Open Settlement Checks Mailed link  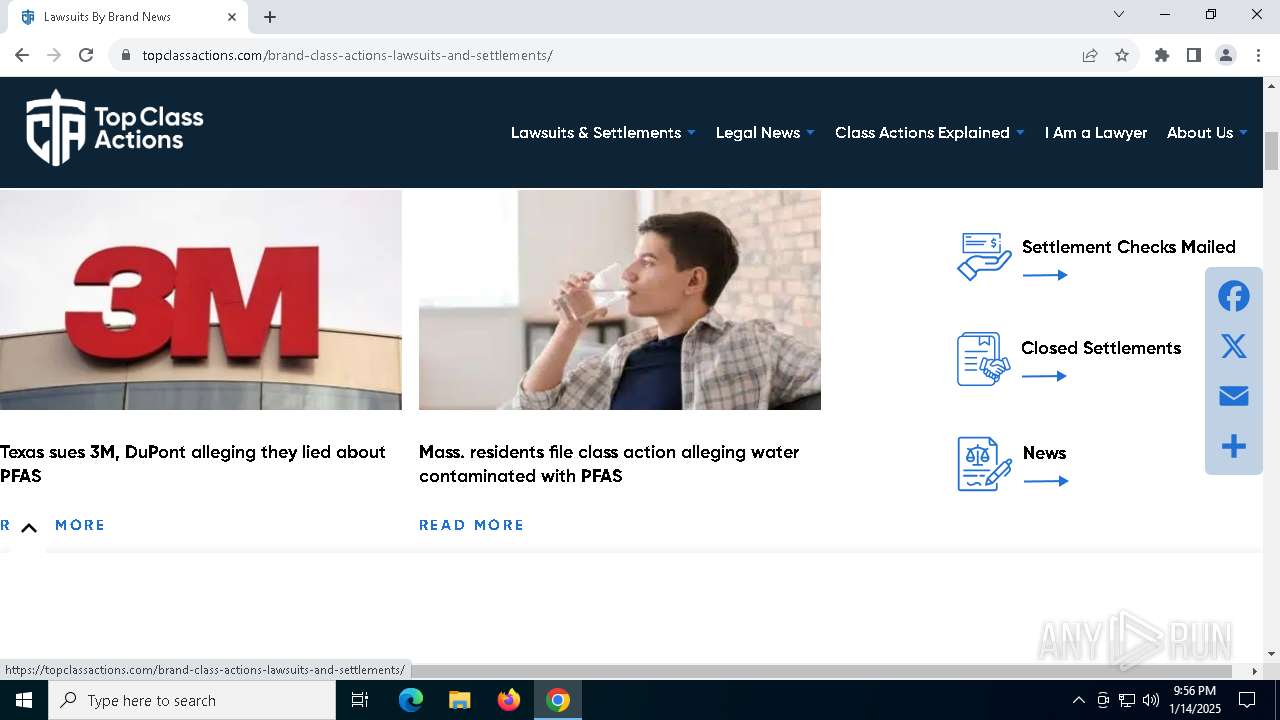[x=1128, y=247]
